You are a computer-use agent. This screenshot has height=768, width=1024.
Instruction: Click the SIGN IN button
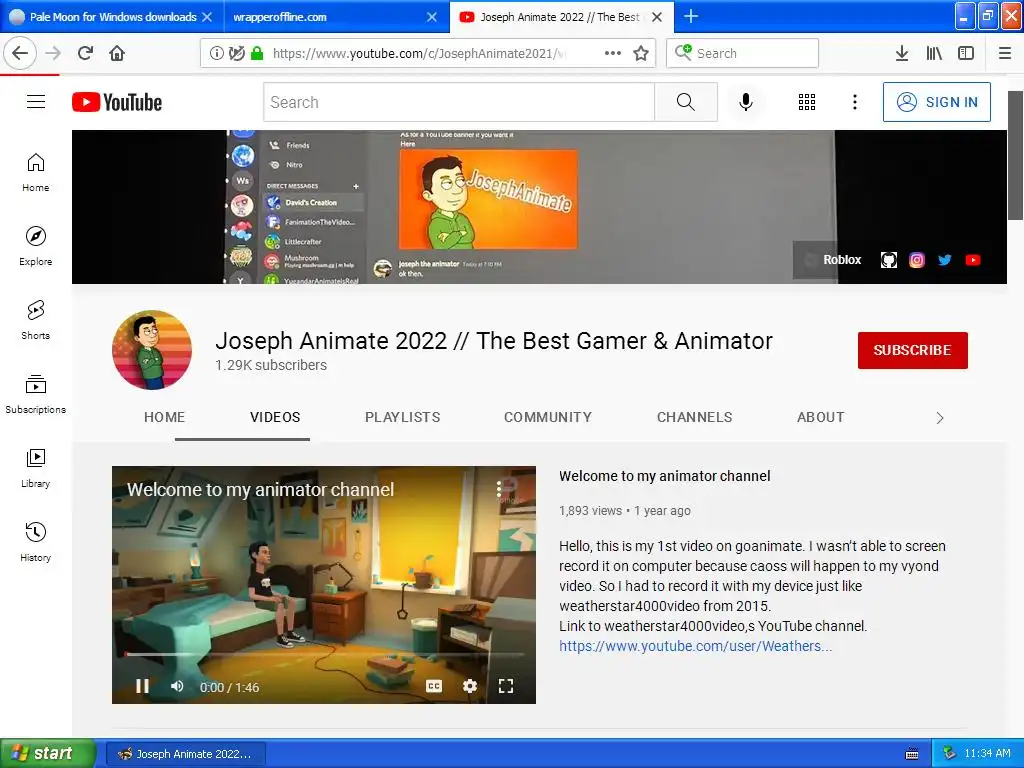pos(936,102)
